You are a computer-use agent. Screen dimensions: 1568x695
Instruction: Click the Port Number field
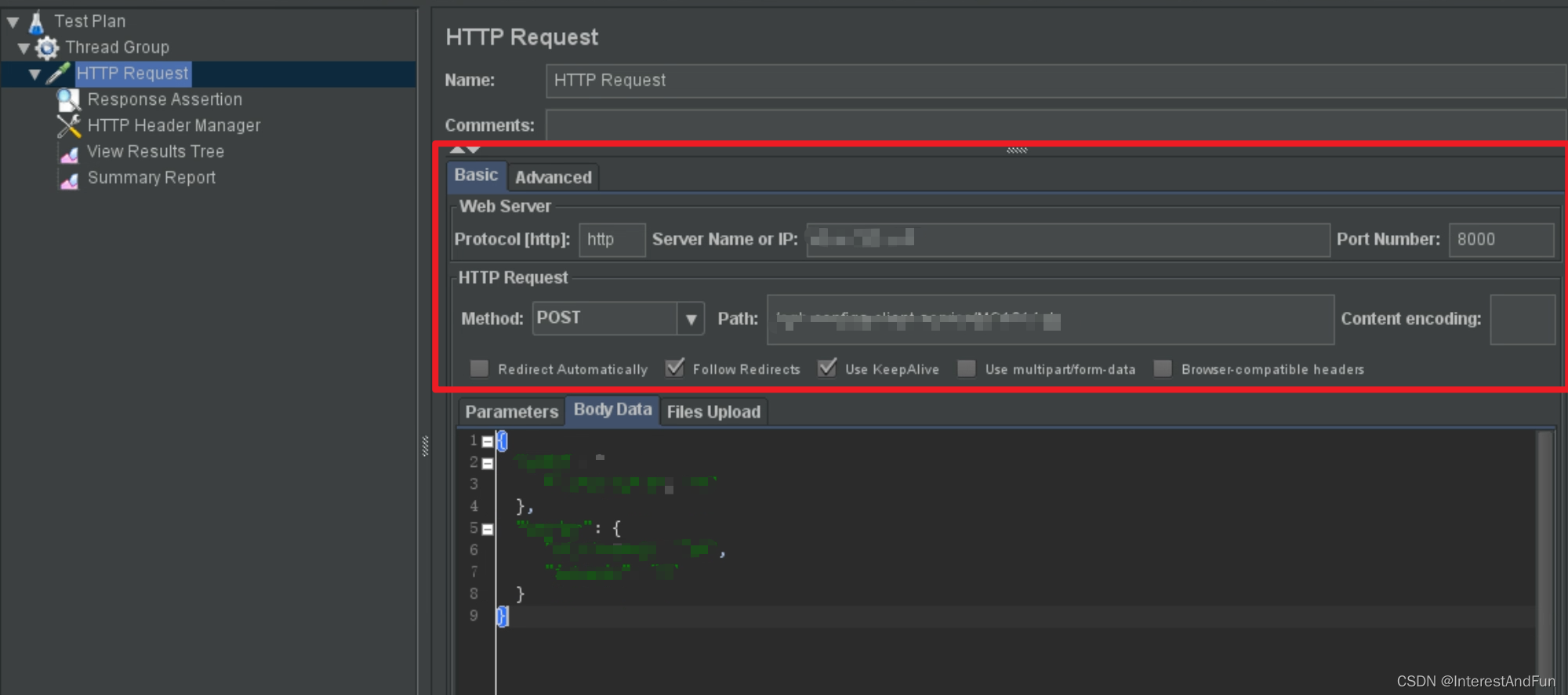coord(1501,240)
